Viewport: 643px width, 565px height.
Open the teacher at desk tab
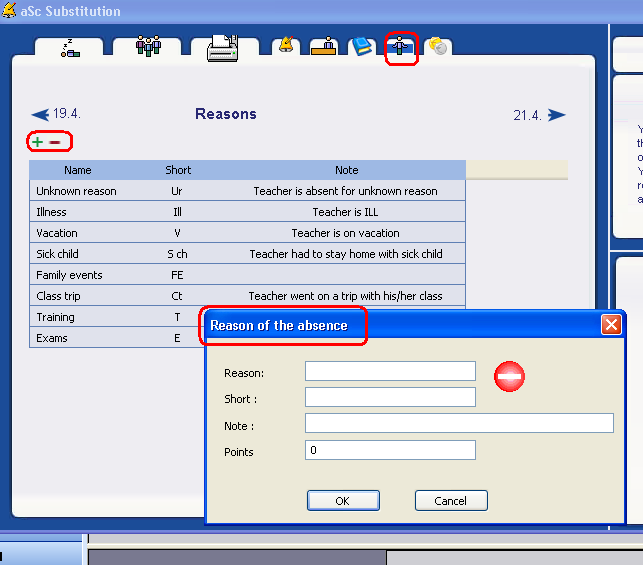[324, 46]
